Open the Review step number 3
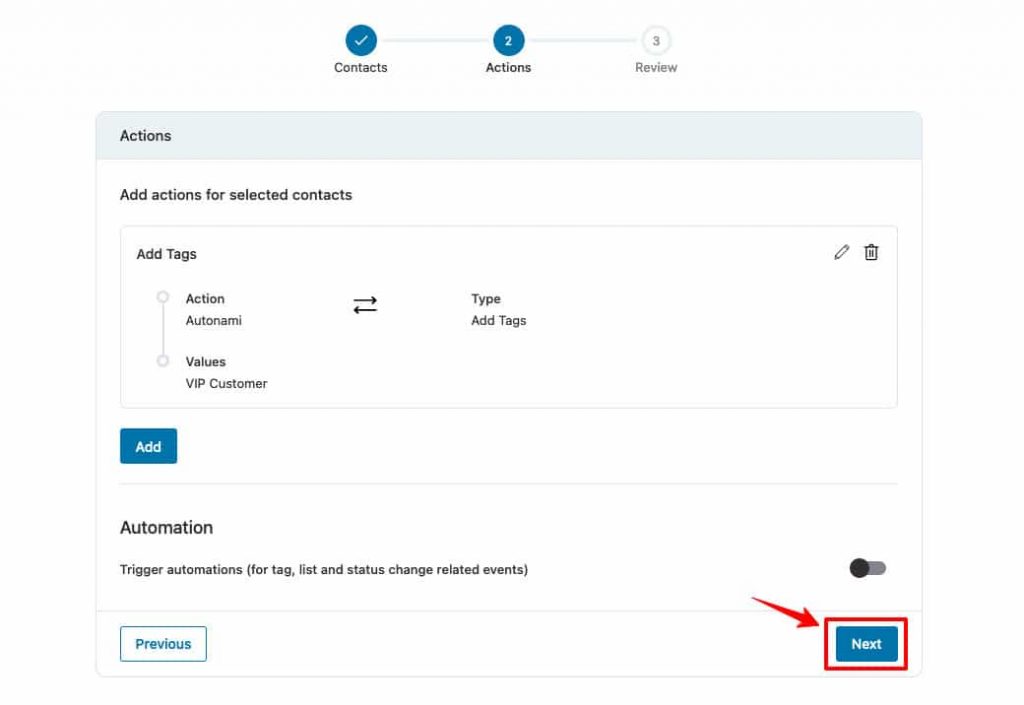The width and height of the screenshot is (1024, 705). 656,40
